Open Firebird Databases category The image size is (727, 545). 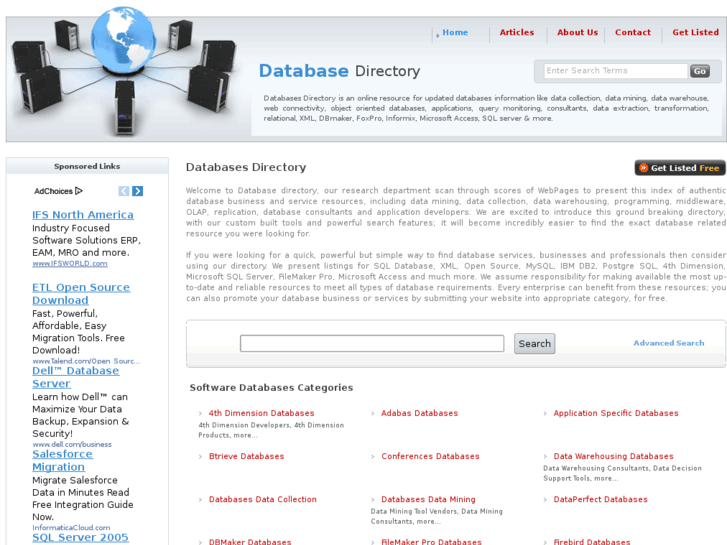592,542
